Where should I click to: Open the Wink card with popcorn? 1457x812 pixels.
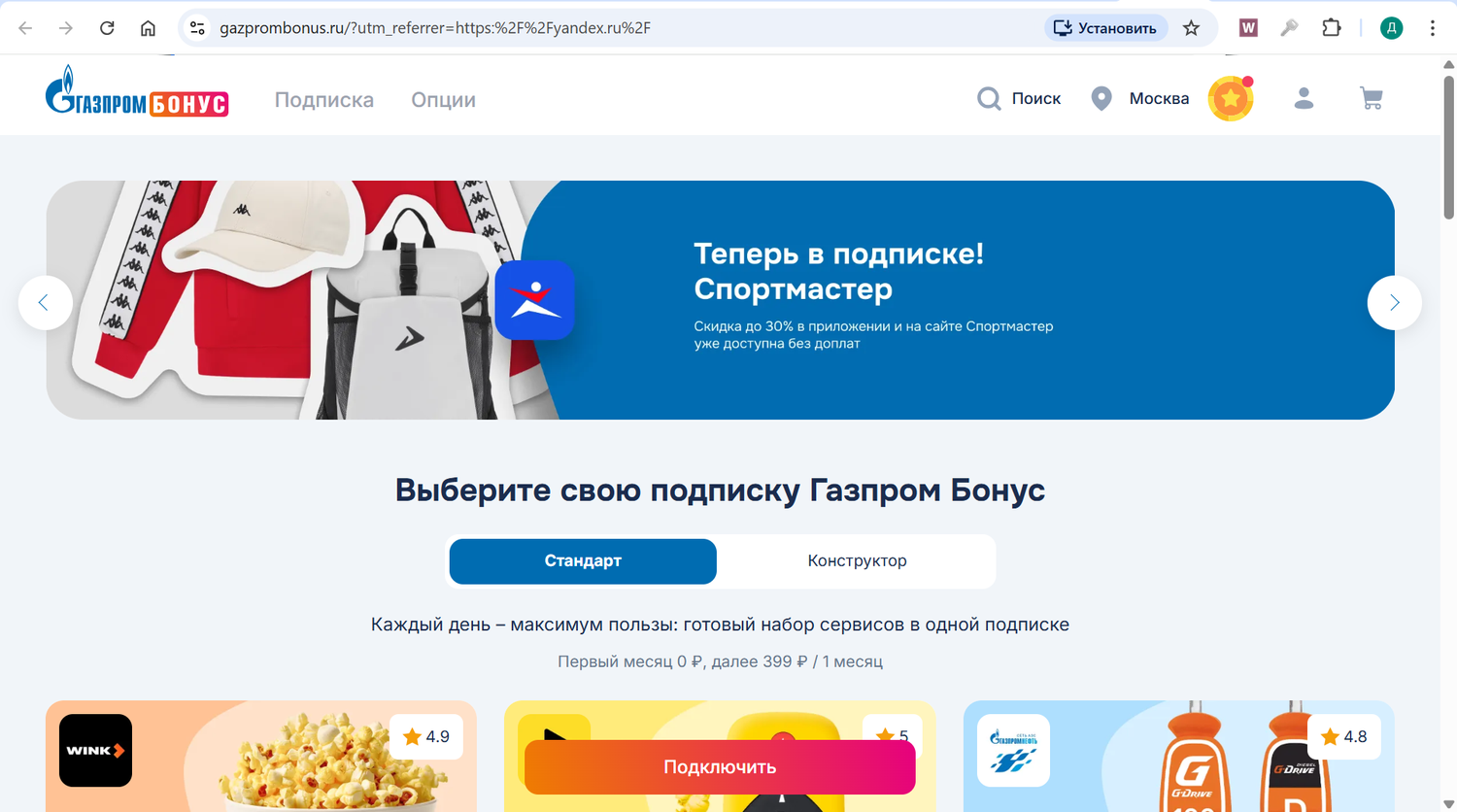261,757
